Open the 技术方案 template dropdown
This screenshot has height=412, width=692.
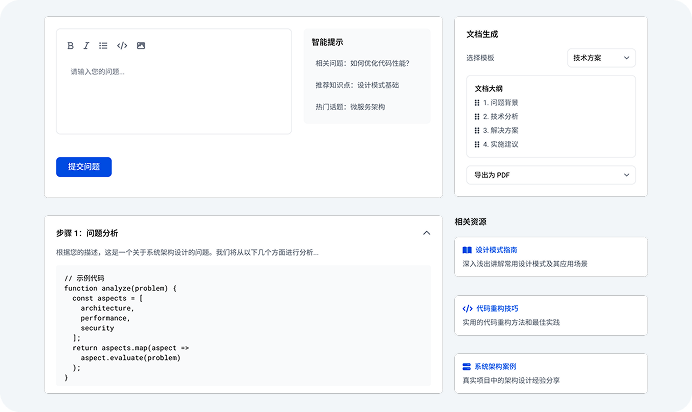[601, 58]
